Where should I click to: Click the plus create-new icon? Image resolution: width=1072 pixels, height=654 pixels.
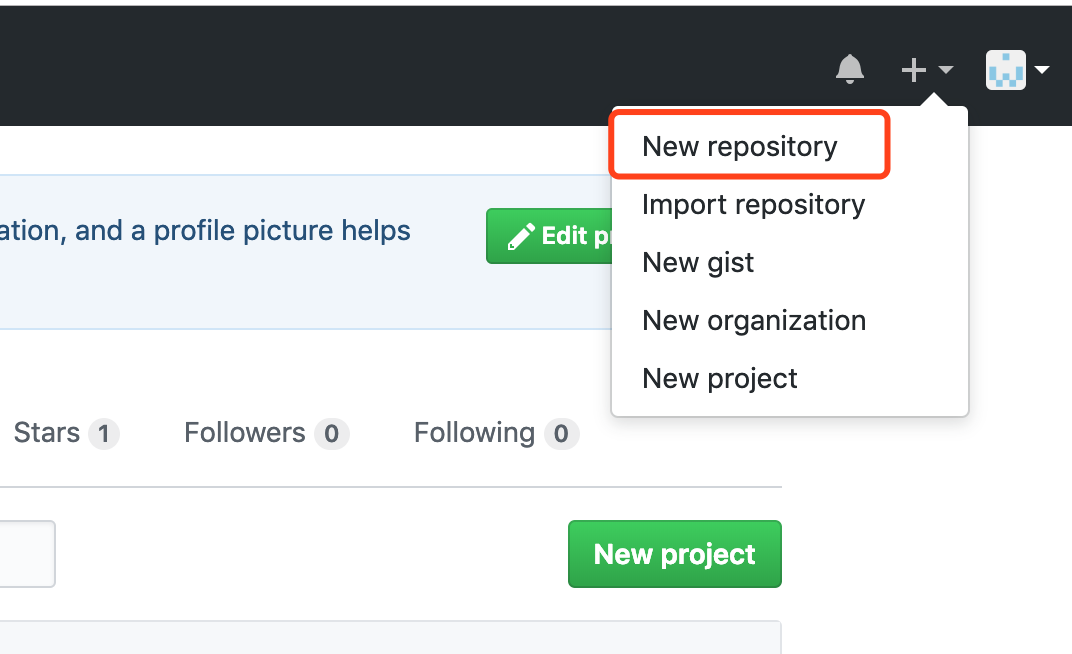913,70
